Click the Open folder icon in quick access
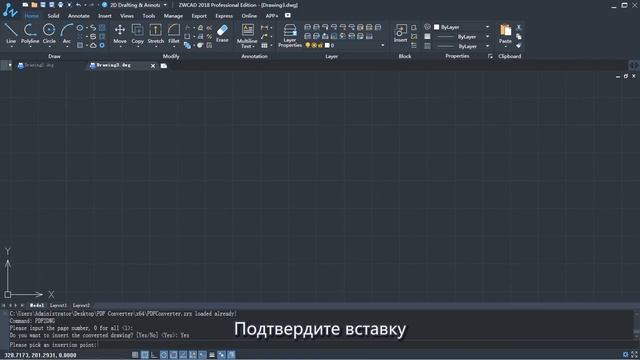The image size is (640, 360). pos(34,5)
